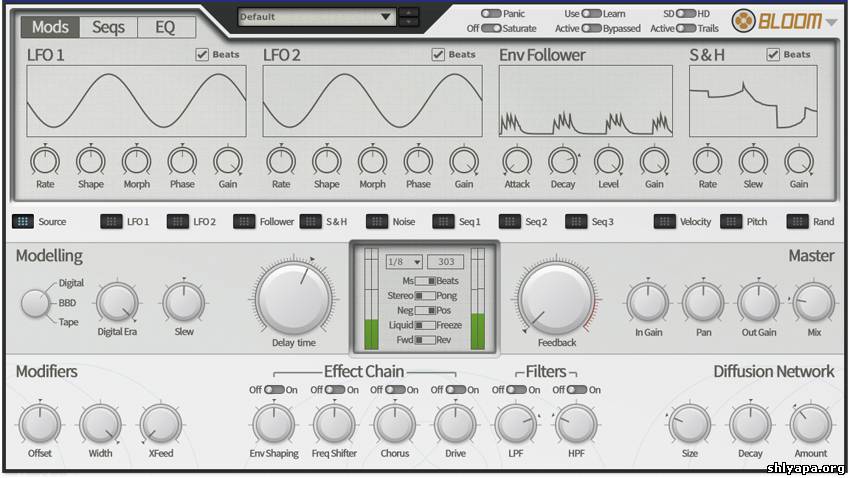Viewport: 850px width, 478px height.
Task: Toggle the Panic switch
Action: point(491,14)
